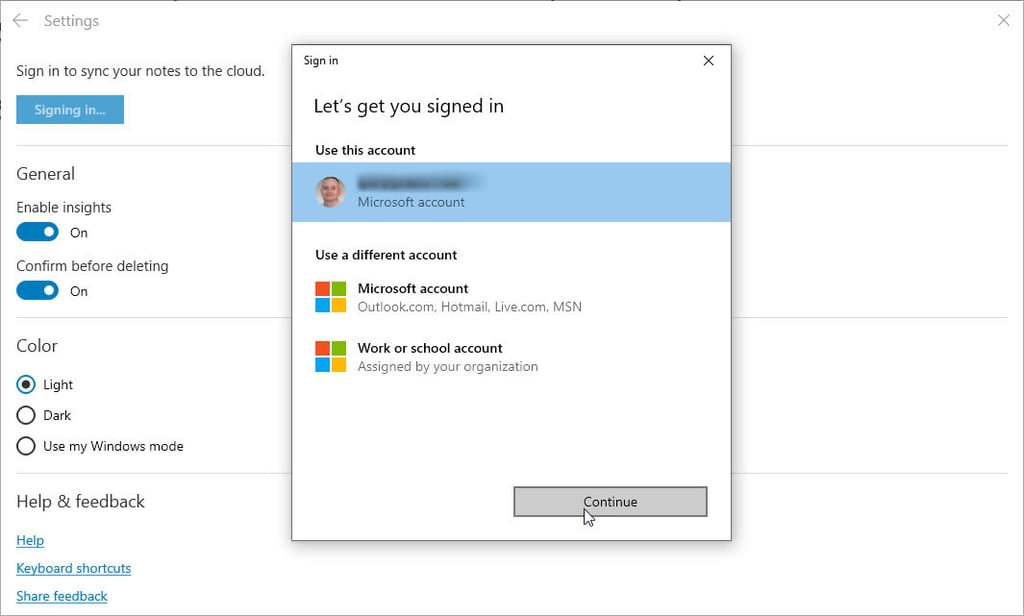Click the account profile picture
This screenshot has height=616, width=1024.
pos(330,192)
